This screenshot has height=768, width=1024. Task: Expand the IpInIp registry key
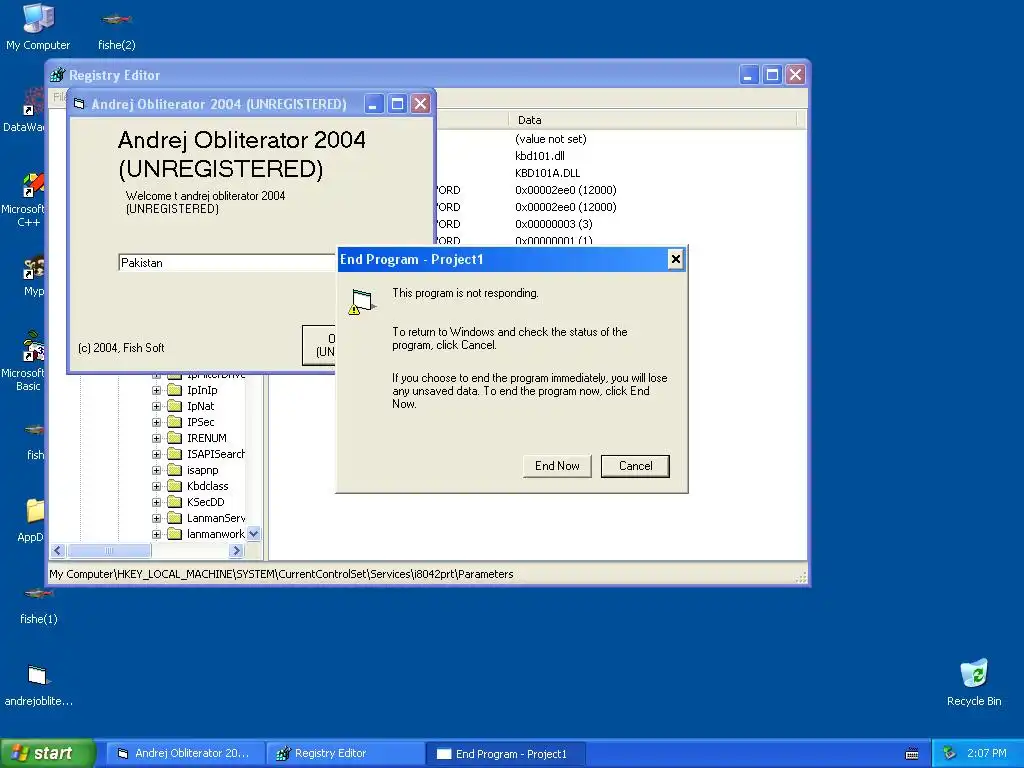pos(156,390)
